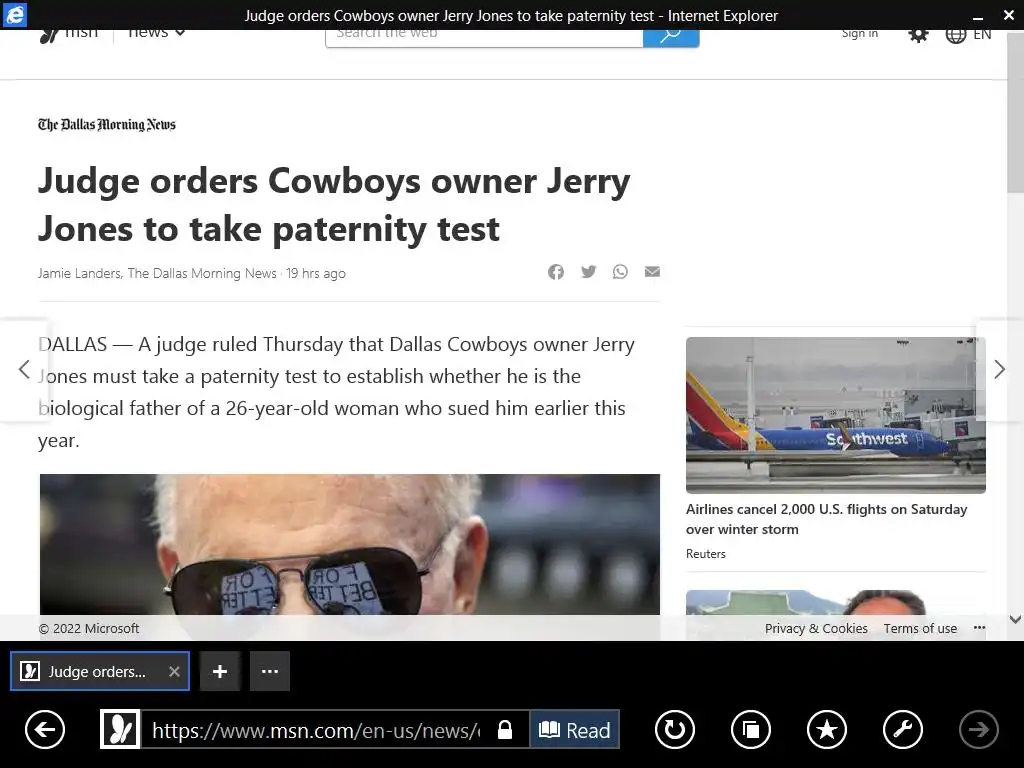The width and height of the screenshot is (1024, 768).
Task: Open language globe EN selector
Action: [x=968, y=35]
